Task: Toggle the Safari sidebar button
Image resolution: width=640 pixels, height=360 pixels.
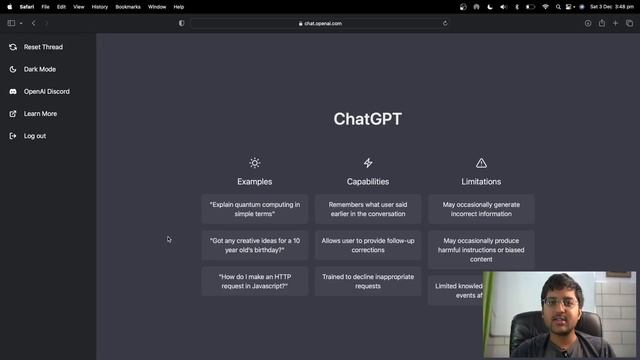Action: coord(11,23)
